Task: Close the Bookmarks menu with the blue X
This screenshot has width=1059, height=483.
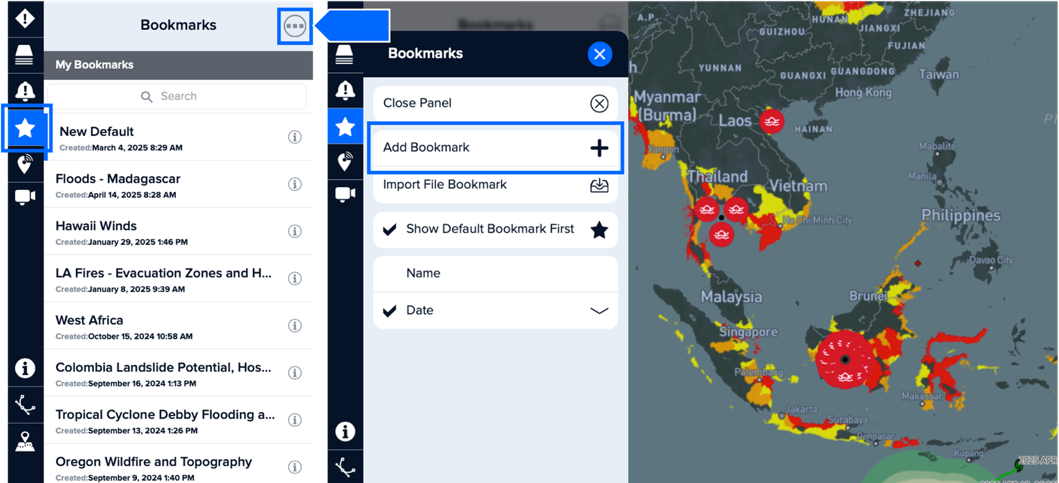Action: click(x=600, y=53)
